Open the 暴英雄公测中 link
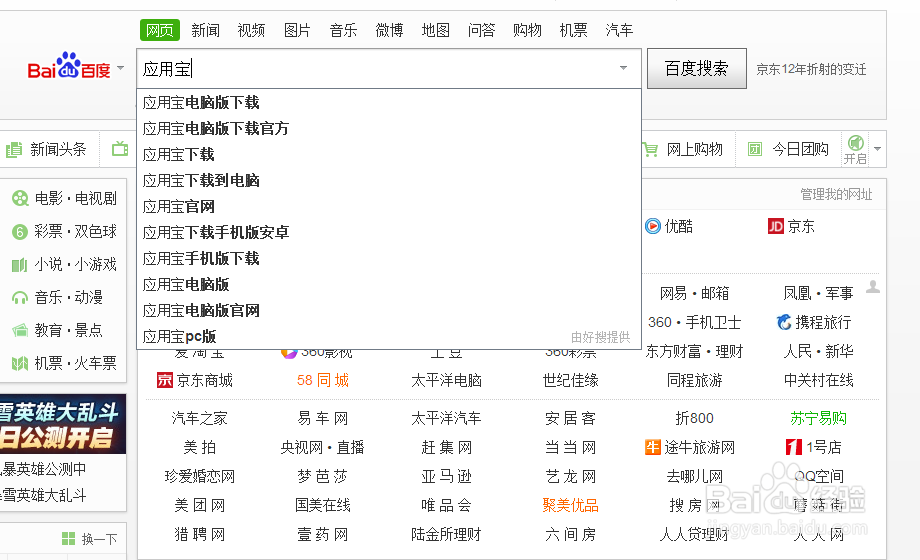Image resolution: width=920 pixels, height=560 pixels. pos(44,469)
